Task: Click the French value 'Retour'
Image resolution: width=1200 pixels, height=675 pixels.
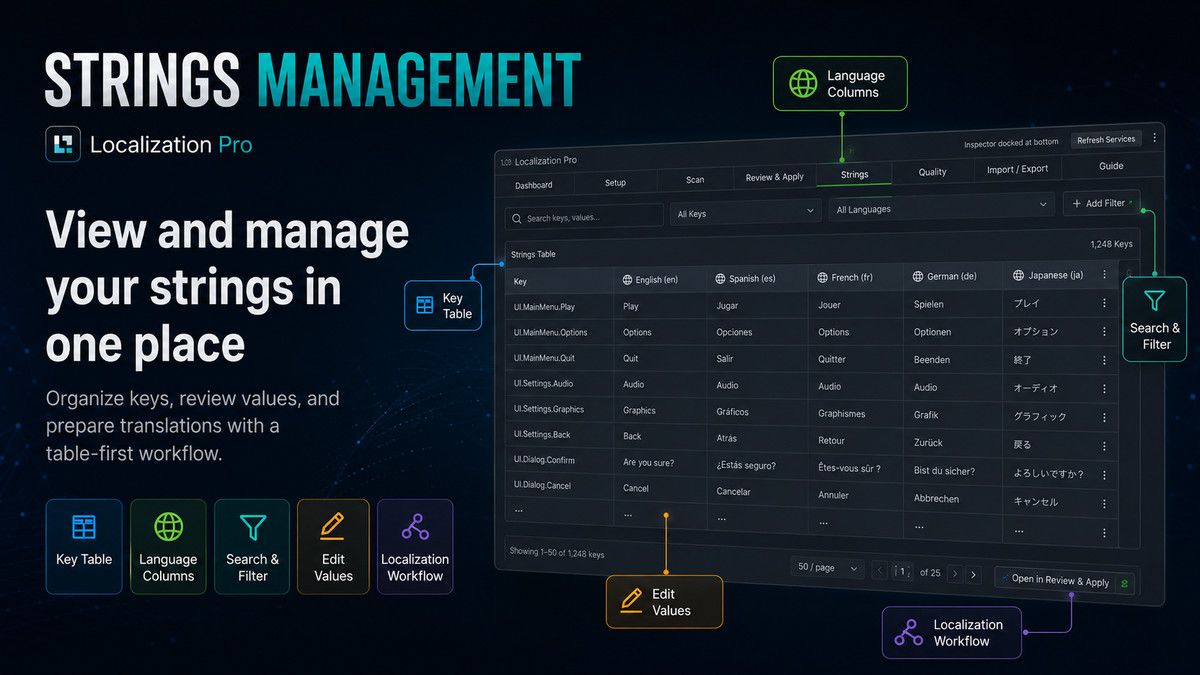Action: [x=831, y=441]
